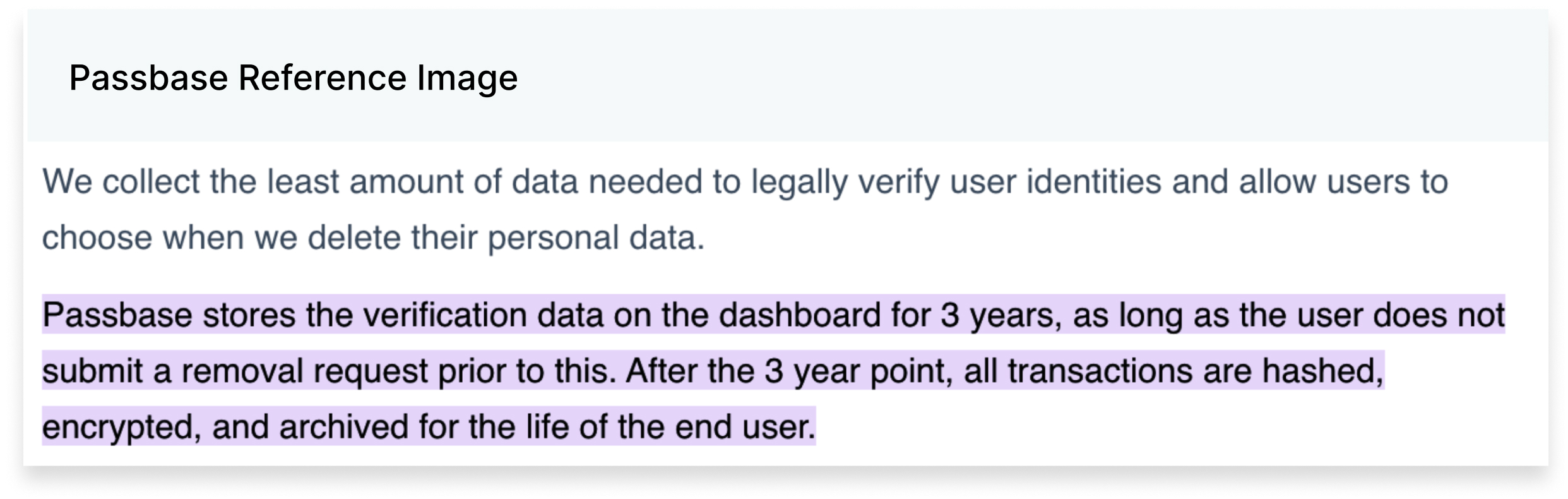Click the first paragraph starting "We collect"
1568x499 pixels.
tap(745, 210)
